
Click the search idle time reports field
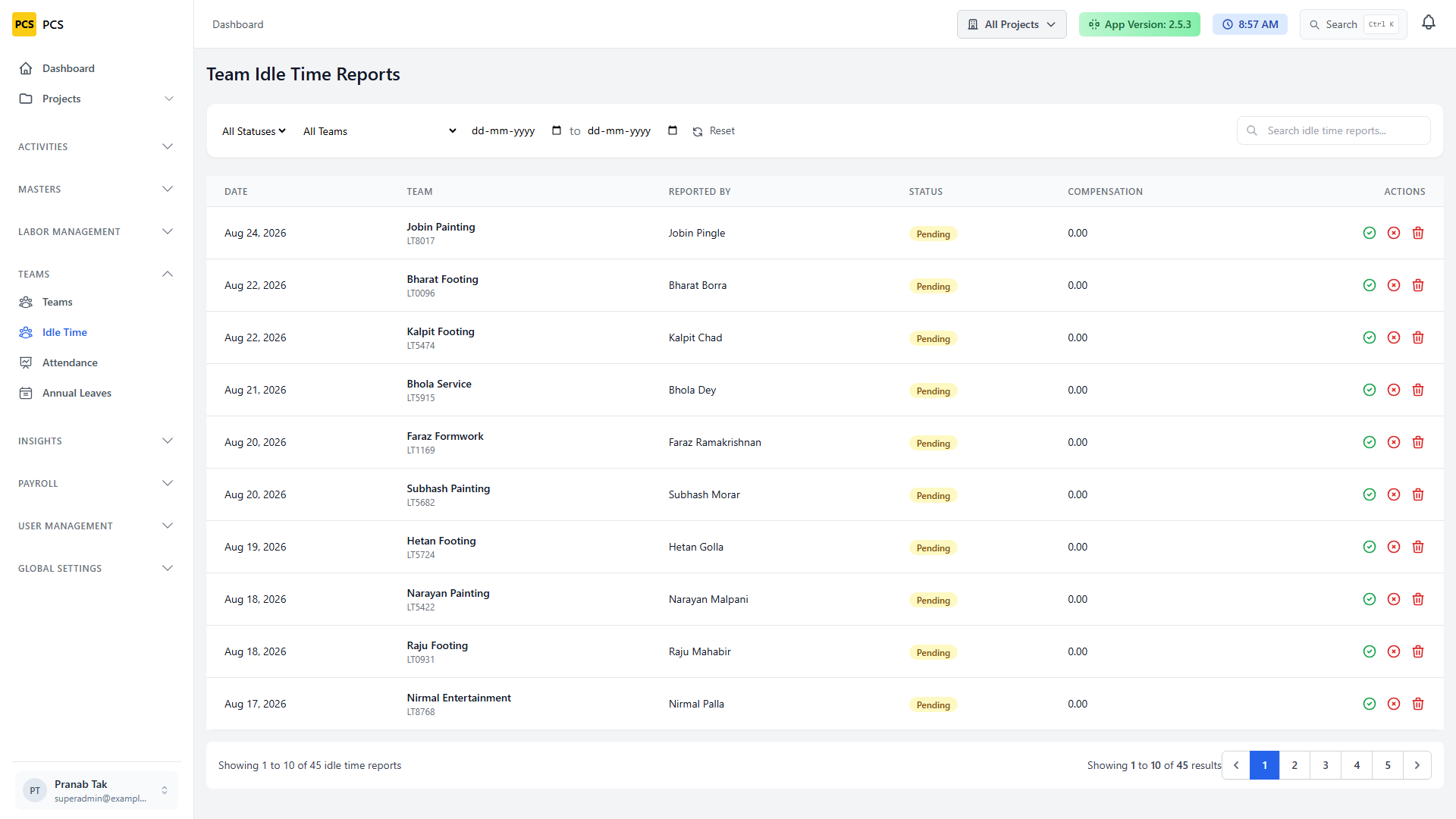(1334, 130)
